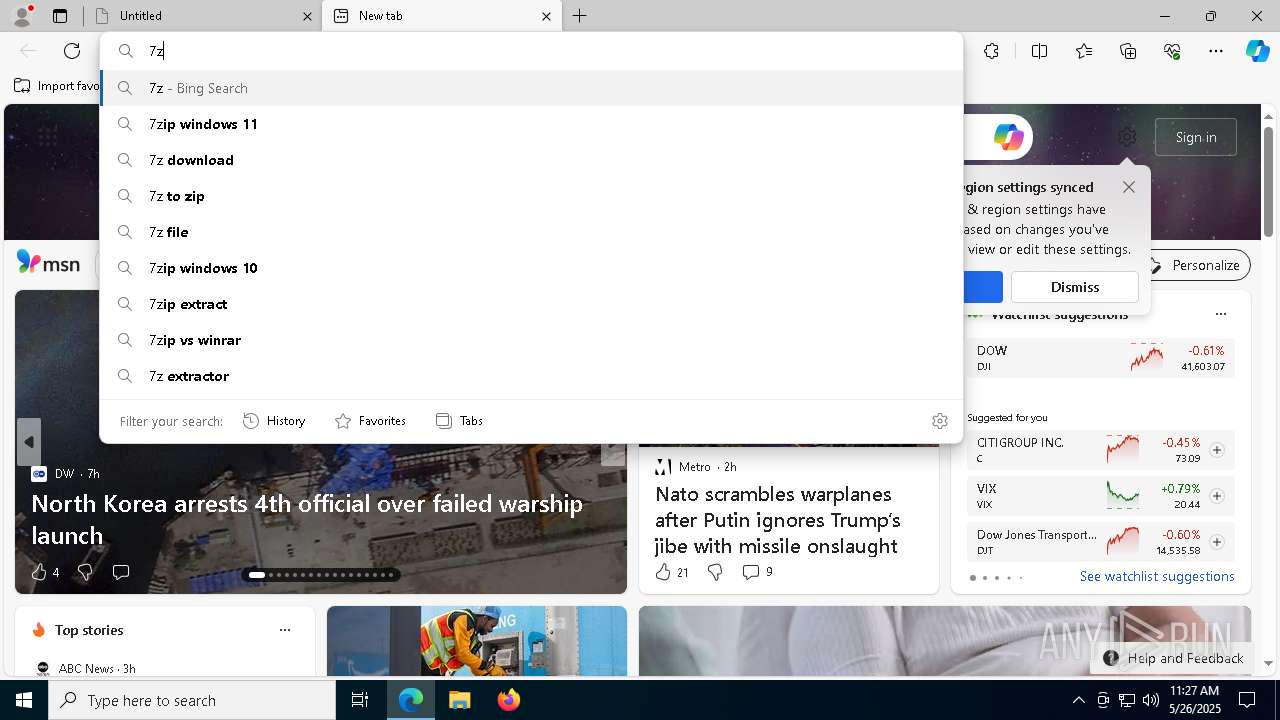
Task: Open the Windows Start menu
Action: tap(24, 700)
